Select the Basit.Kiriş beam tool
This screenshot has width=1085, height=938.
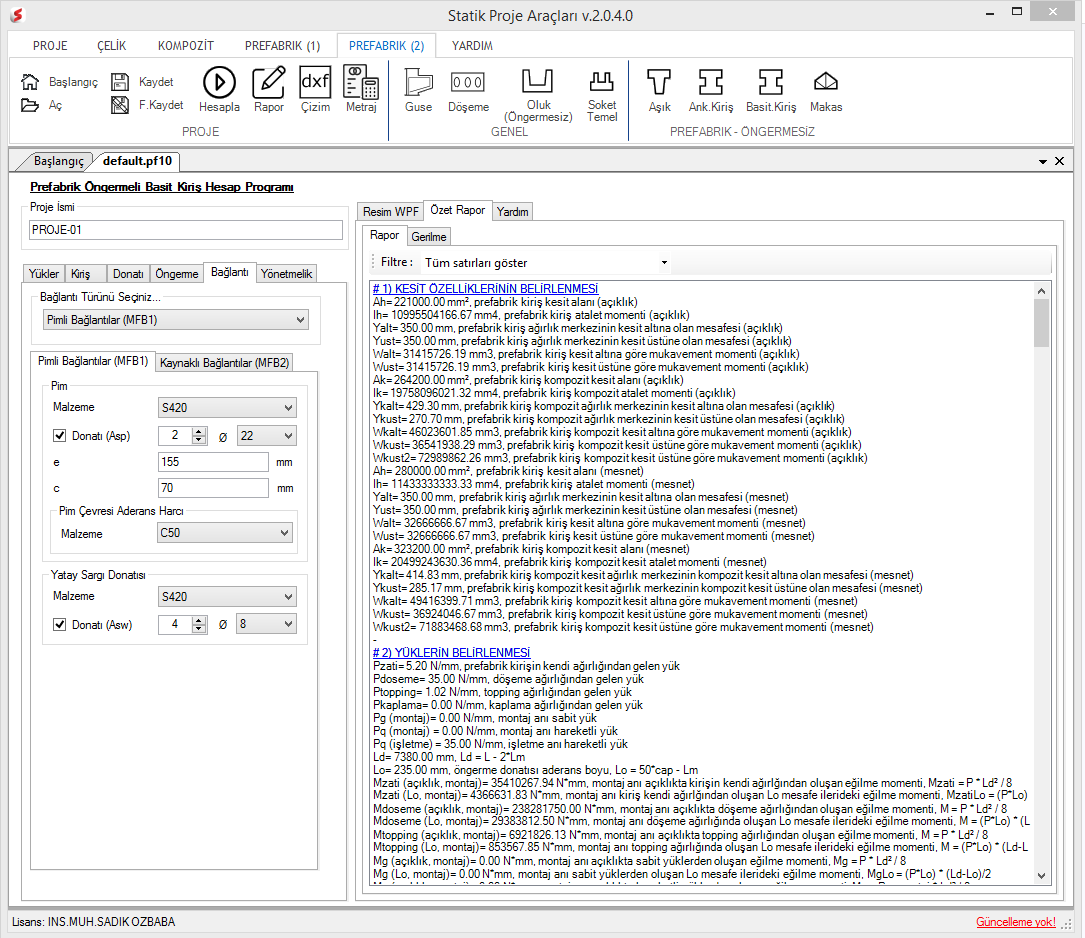[x=770, y=82]
